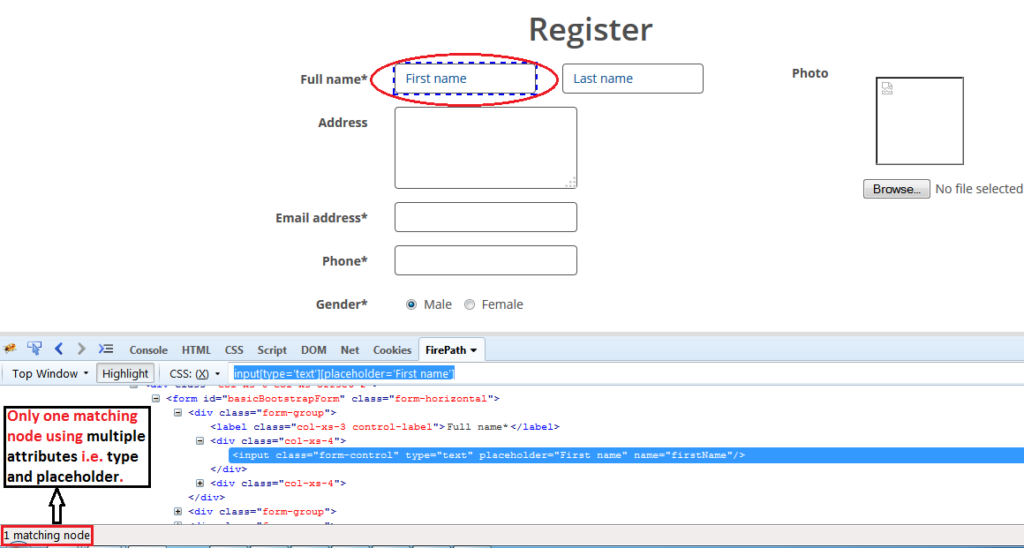Click the blue back arrow in Firebug
The width and height of the screenshot is (1024, 548).
tap(59, 349)
